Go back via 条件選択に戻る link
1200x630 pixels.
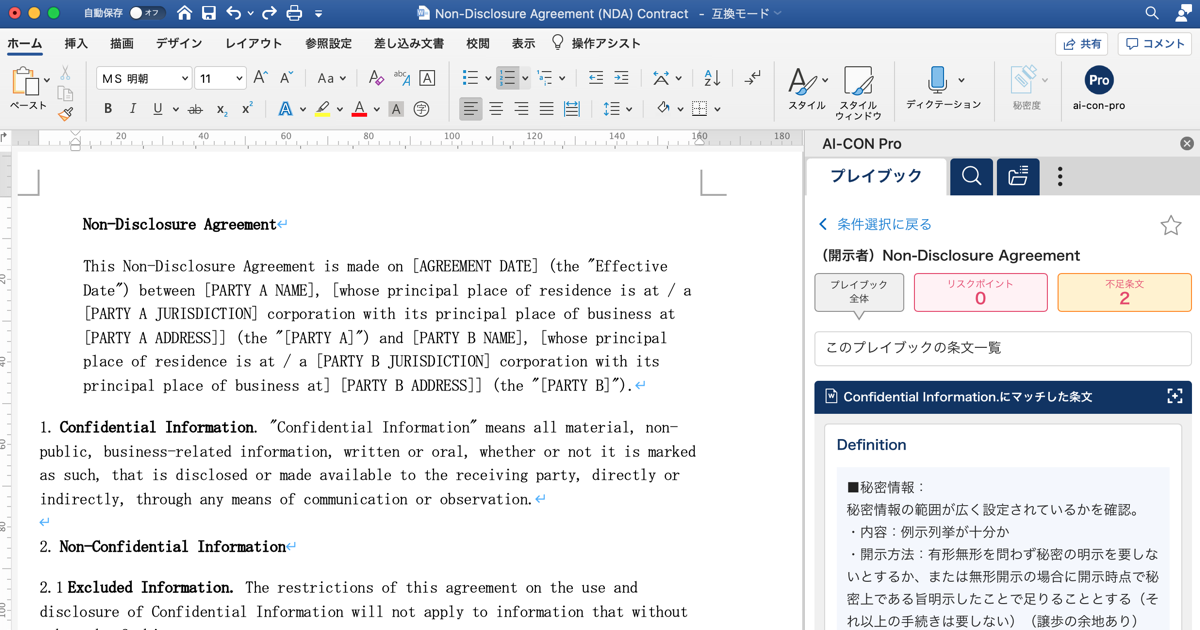875,225
